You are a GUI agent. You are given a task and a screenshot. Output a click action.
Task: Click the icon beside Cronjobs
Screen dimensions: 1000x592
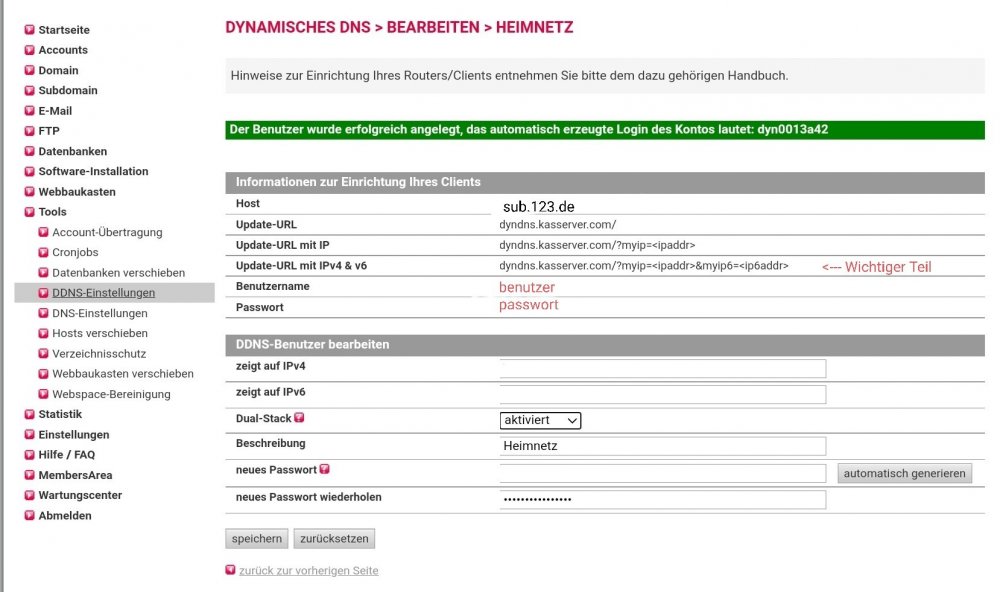(43, 252)
